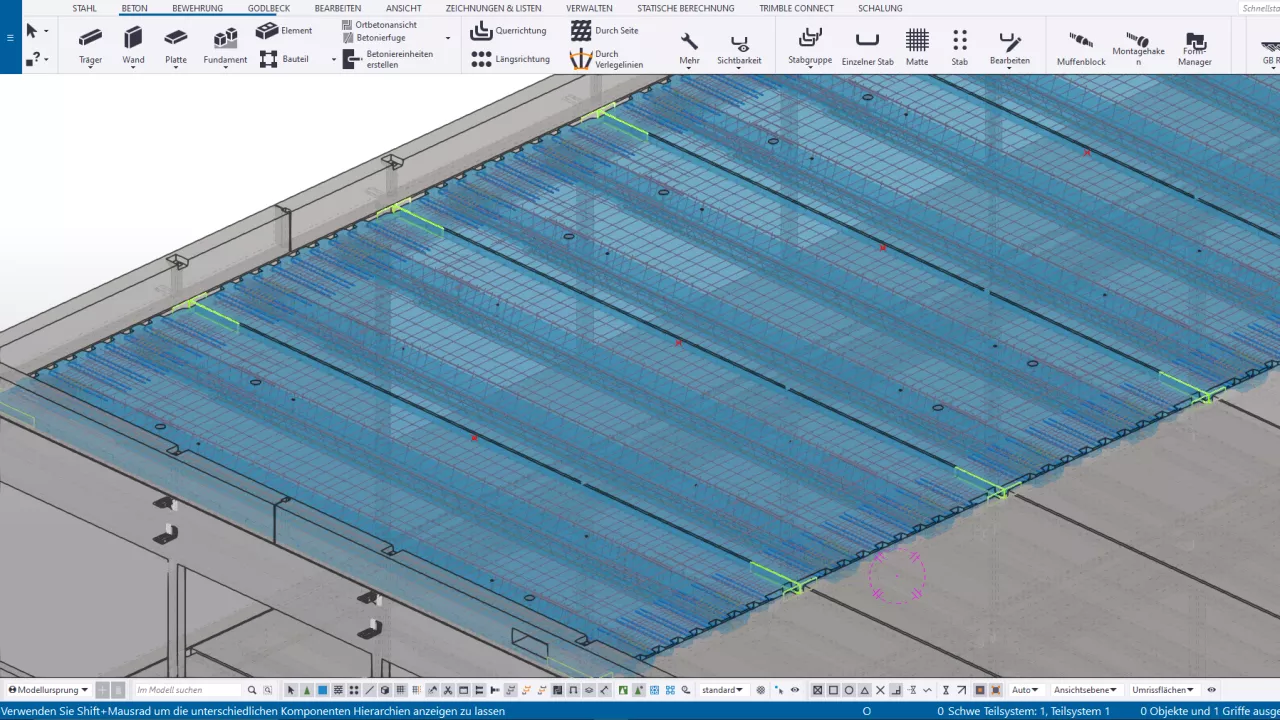Click the Sichtbarkeit visibility icon
Image resolution: width=1280 pixels, height=720 pixels.
(x=739, y=46)
